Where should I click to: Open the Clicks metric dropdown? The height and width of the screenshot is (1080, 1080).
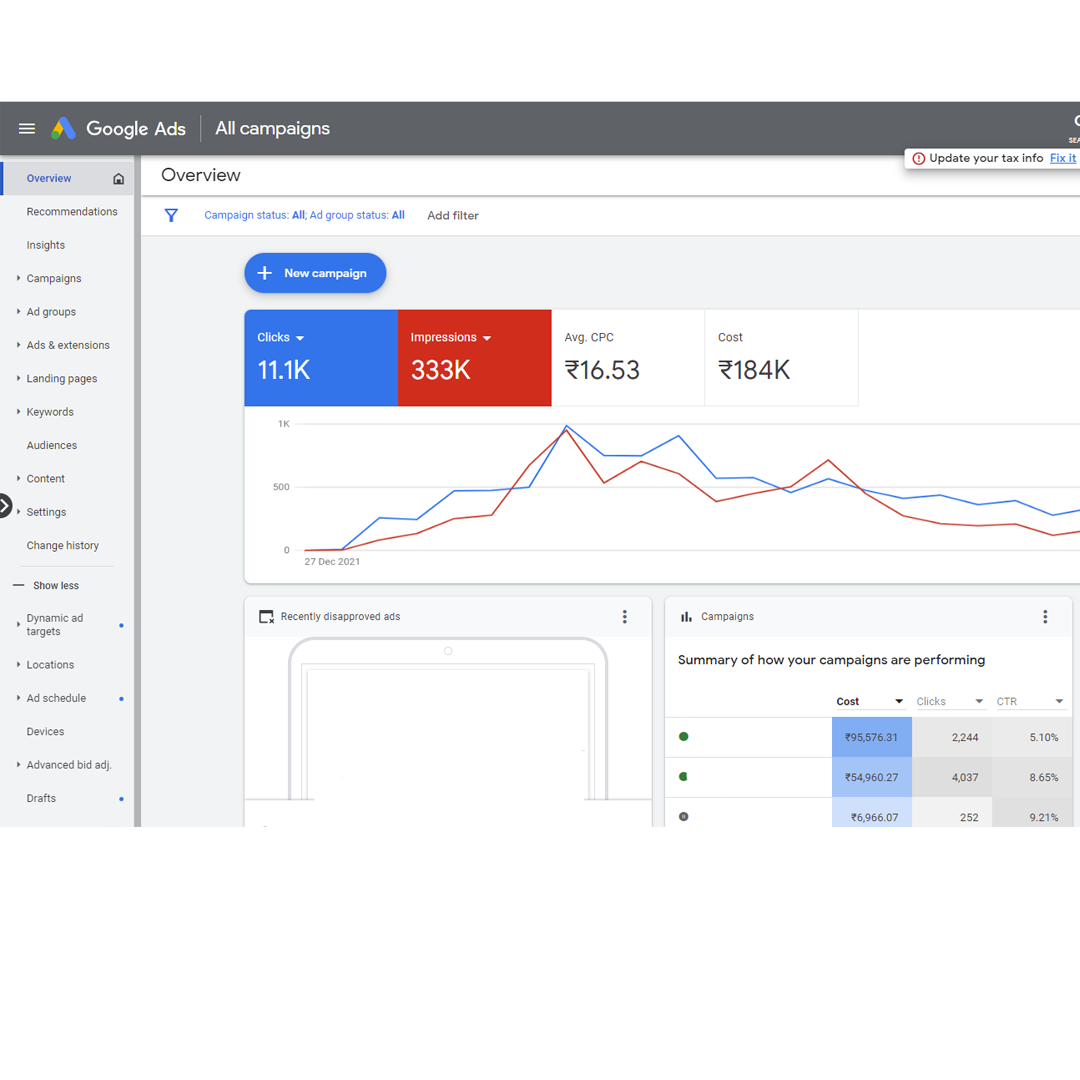click(x=300, y=338)
